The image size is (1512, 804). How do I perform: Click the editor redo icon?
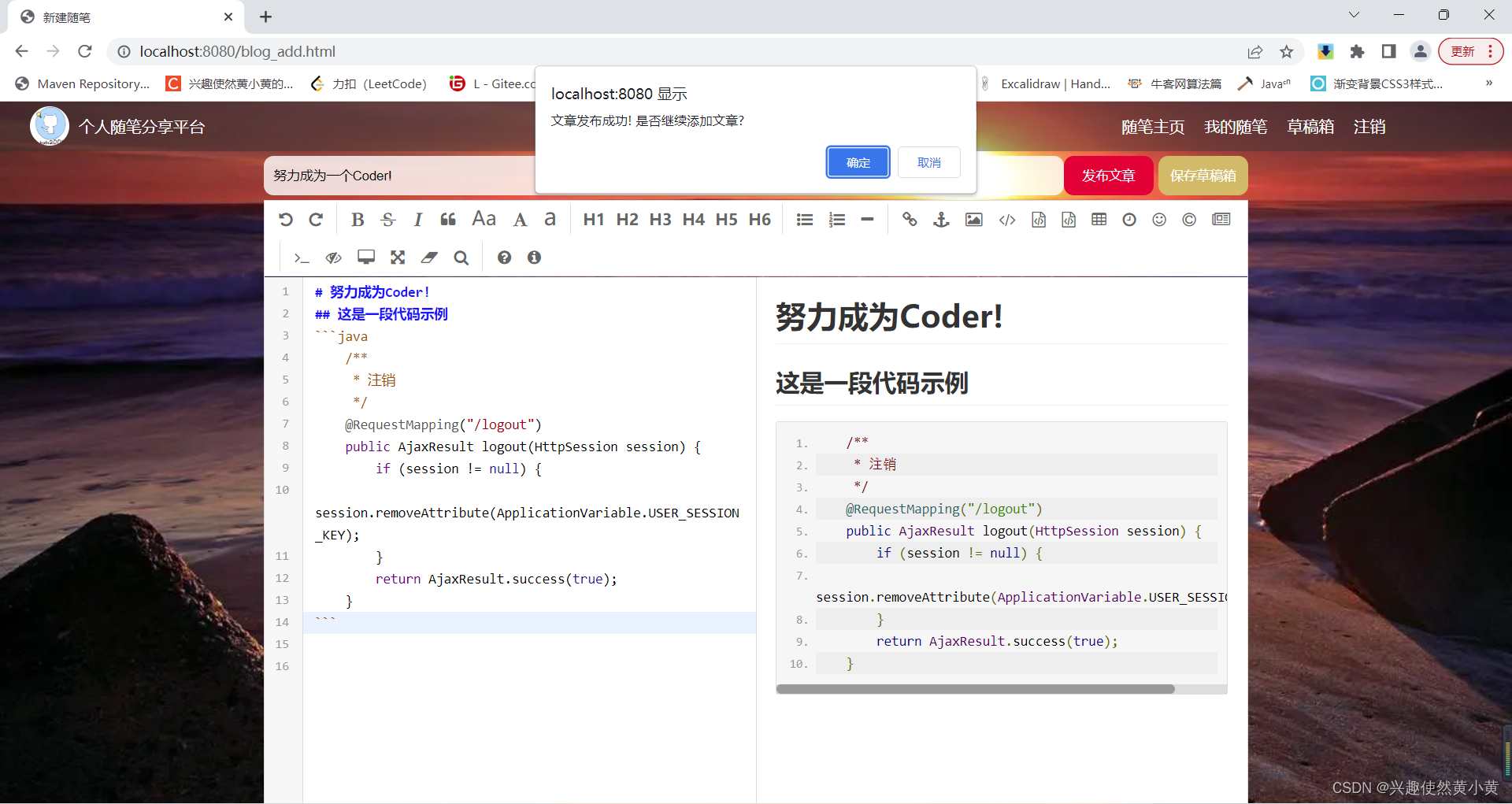click(316, 220)
